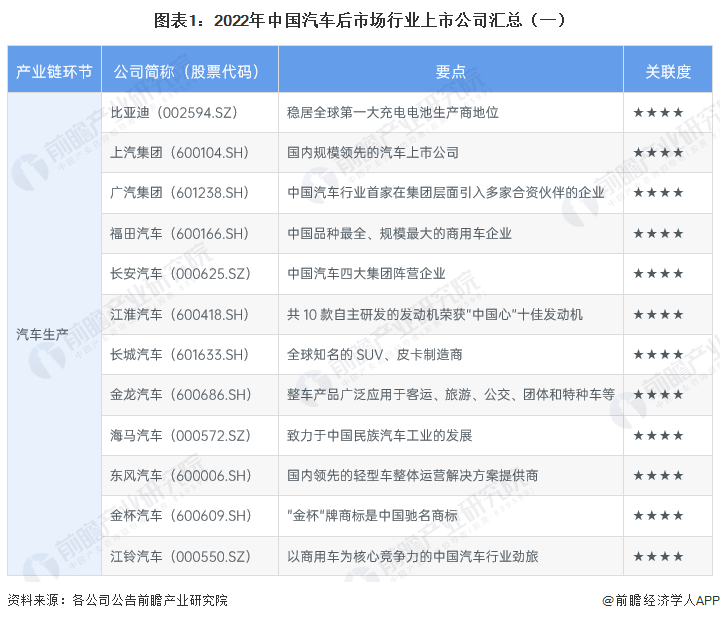Screen dimensions: 720x621
Task: Select 国内规模领先的汽车上市公司 text
Action: 373,152
